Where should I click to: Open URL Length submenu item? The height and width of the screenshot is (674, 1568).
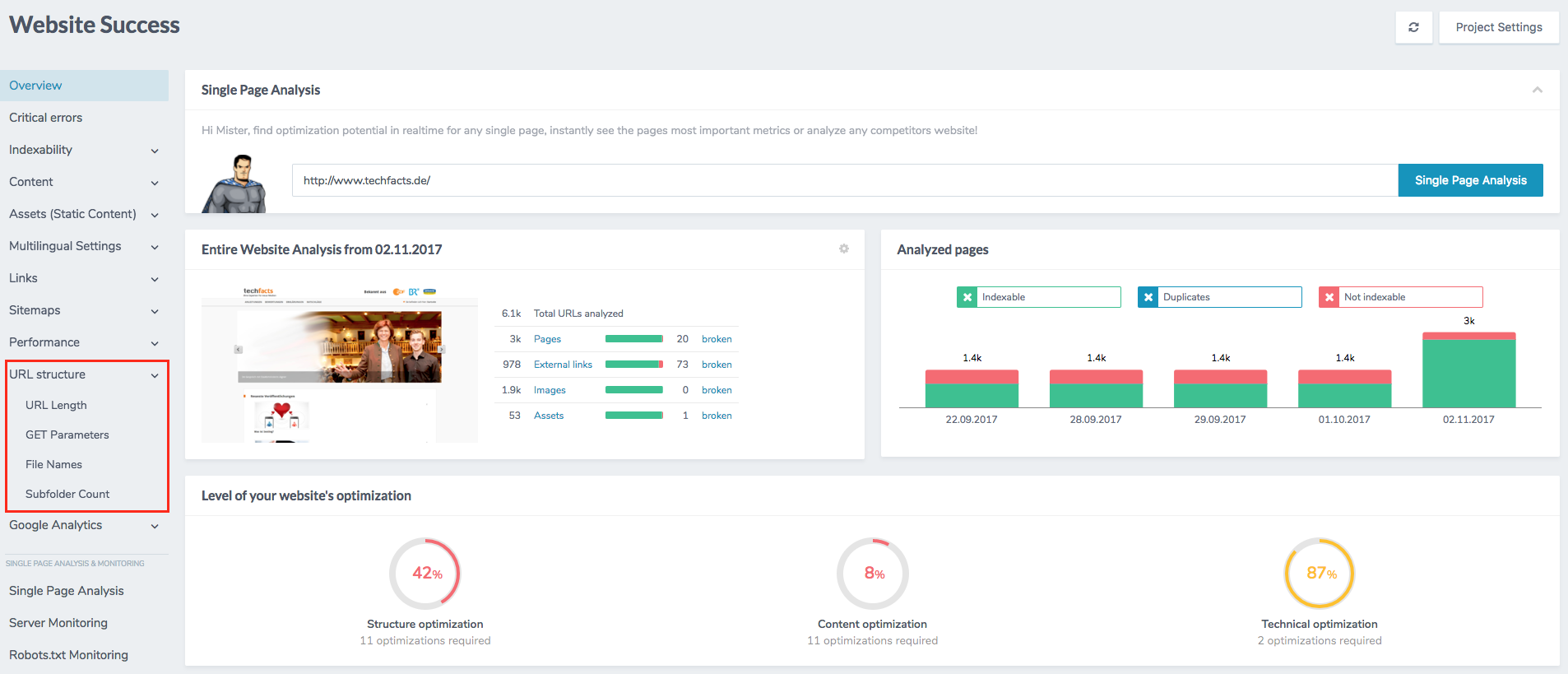tap(56, 405)
